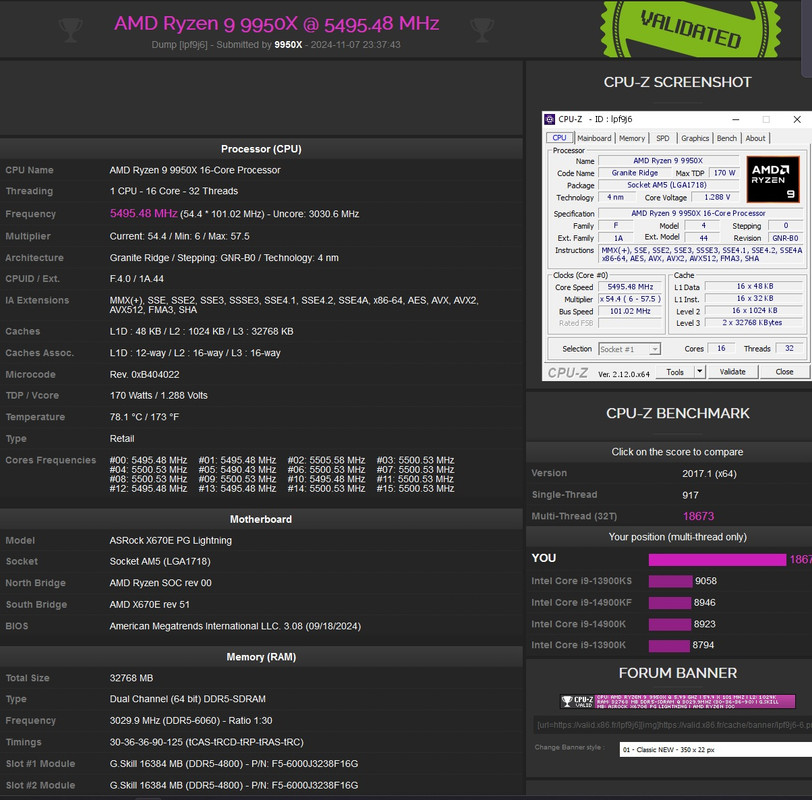Click the Intel Core i9-13900K score bar

point(669,645)
